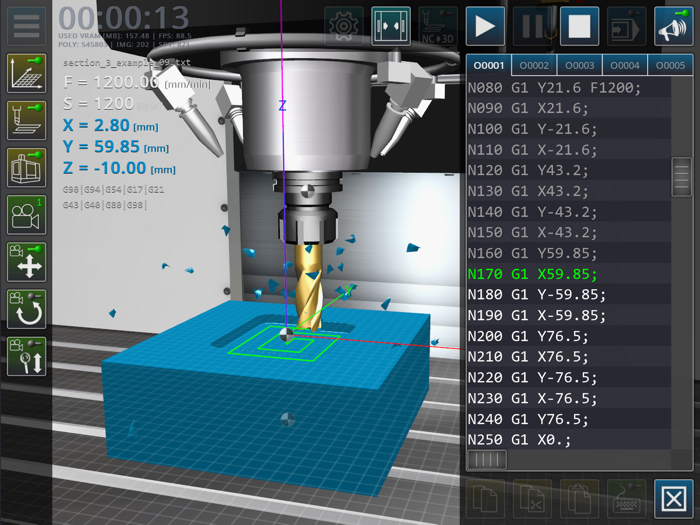
Task: Activate the camera rotate tool
Action: [x=26, y=309]
